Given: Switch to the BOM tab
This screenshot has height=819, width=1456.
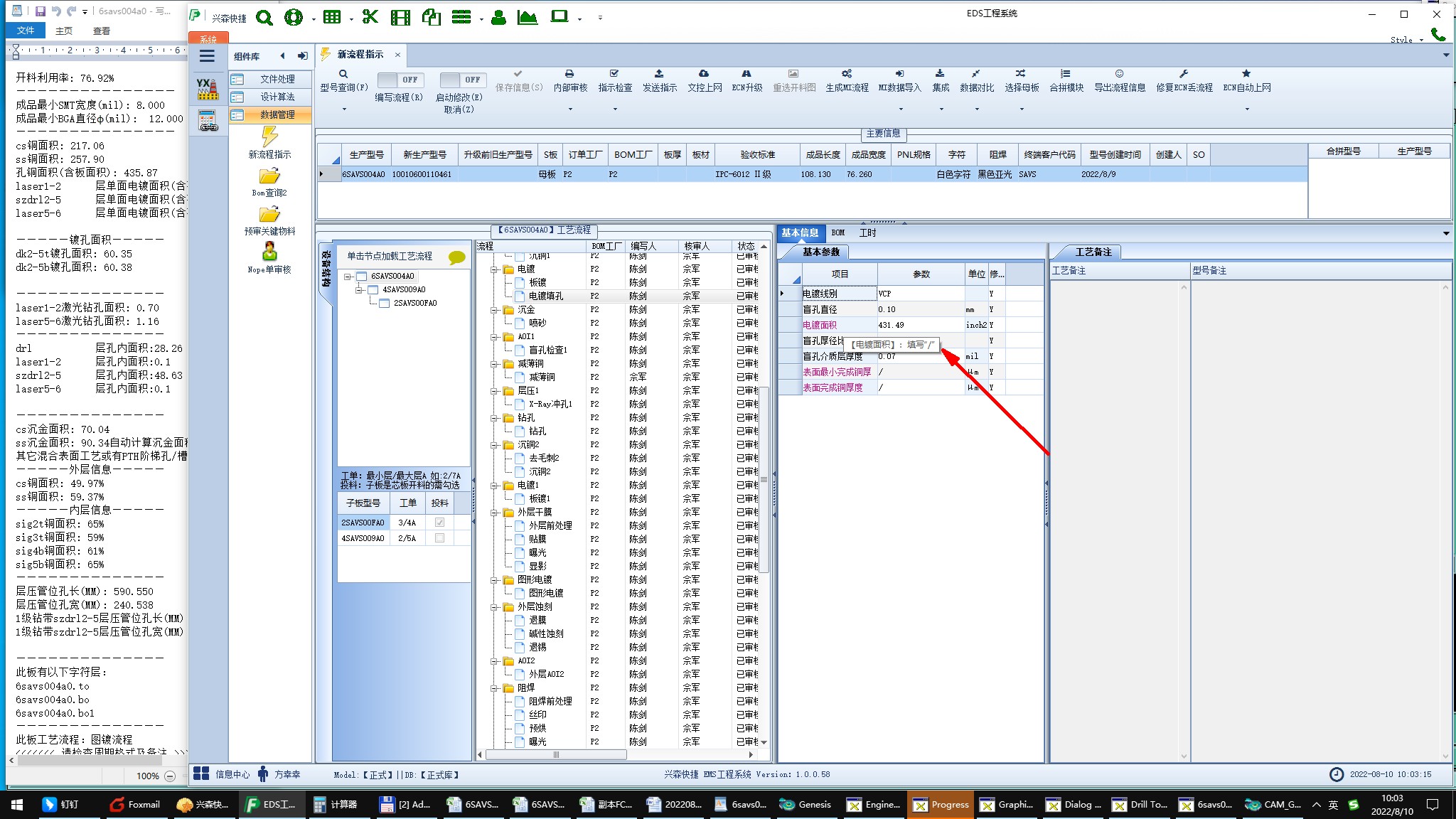Looking at the screenshot, I should tap(838, 232).
